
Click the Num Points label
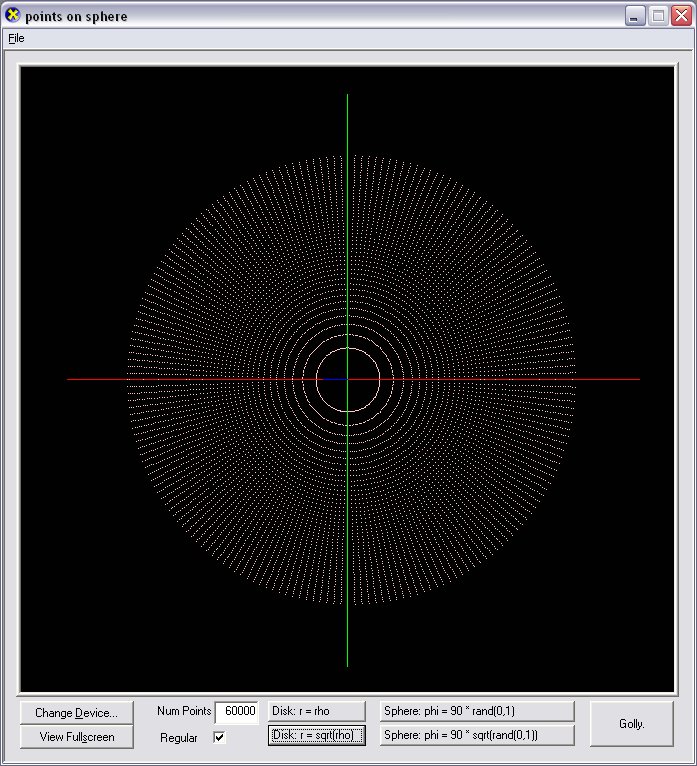[183, 711]
